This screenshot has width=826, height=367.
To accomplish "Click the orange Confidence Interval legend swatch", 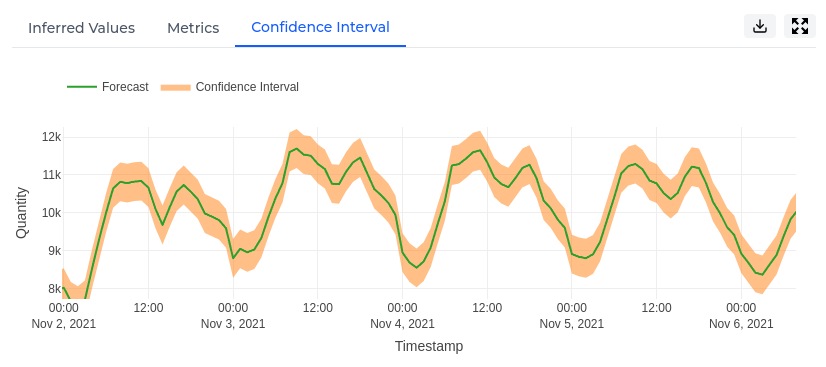I will [x=175, y=87].
